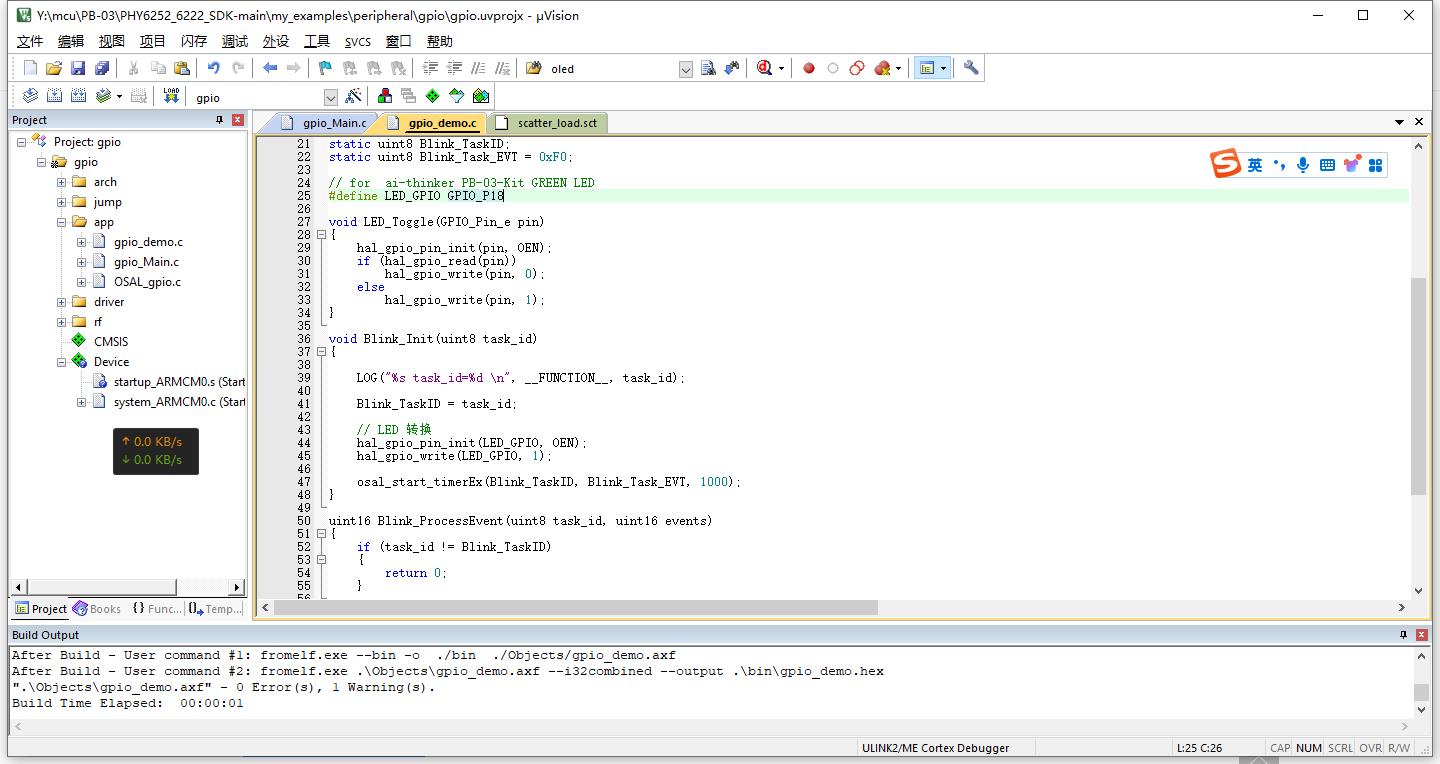Translate the current file icon

click(30, 96)
